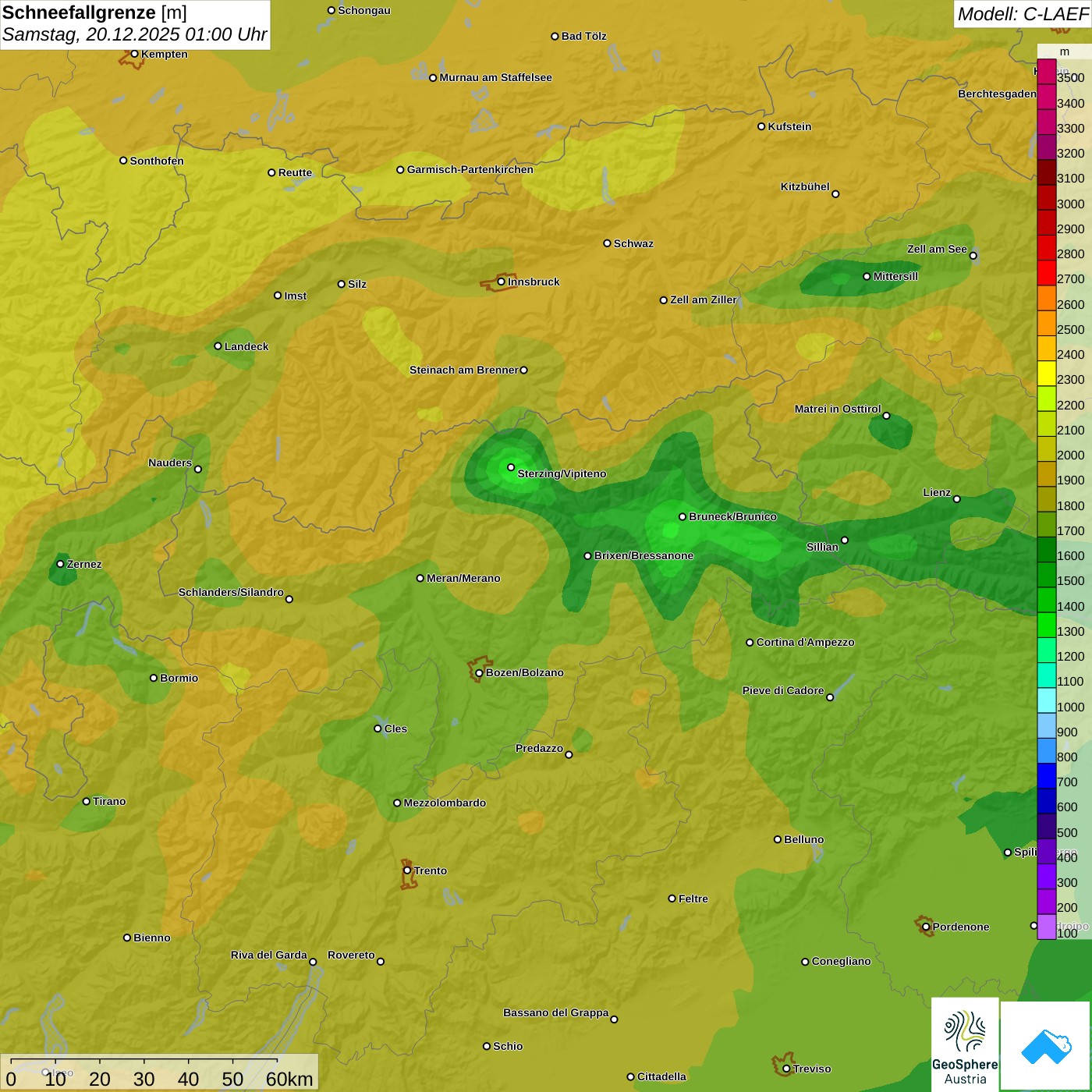Click the Feltre label

tap(693, 899)
